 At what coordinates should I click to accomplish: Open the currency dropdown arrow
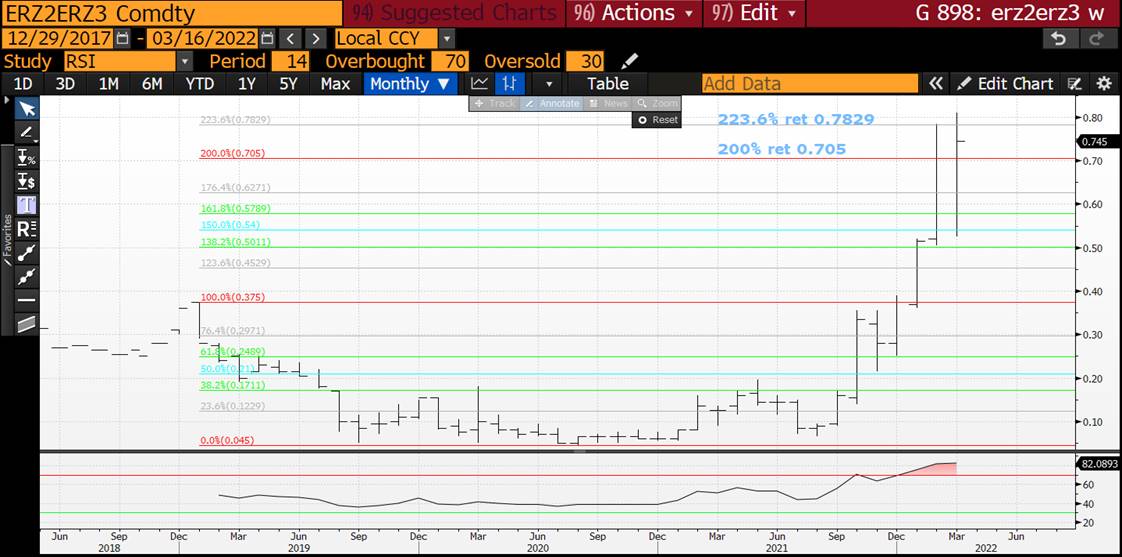(447, 38)
